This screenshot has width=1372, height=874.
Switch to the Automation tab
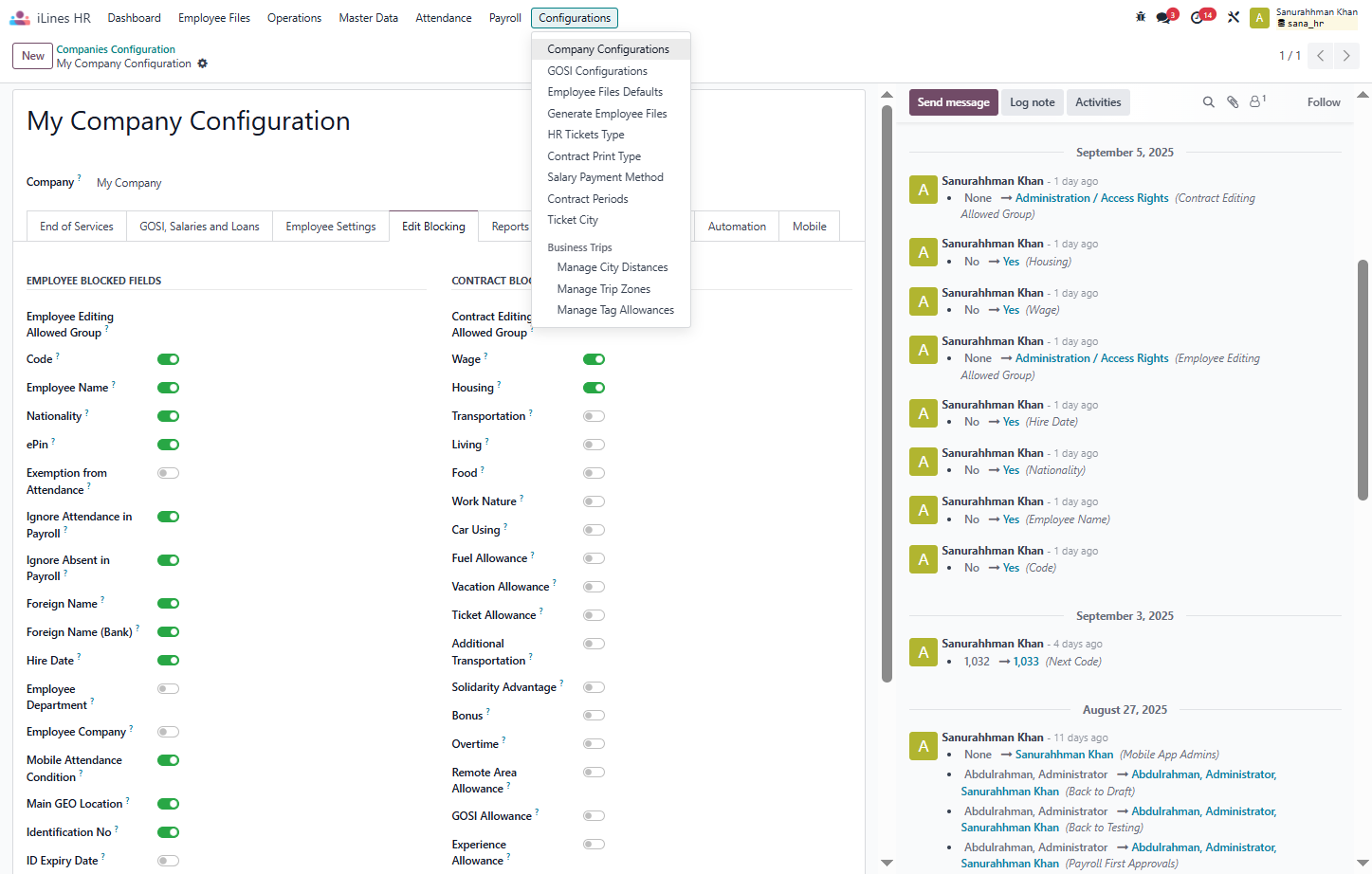click(737, 227)
